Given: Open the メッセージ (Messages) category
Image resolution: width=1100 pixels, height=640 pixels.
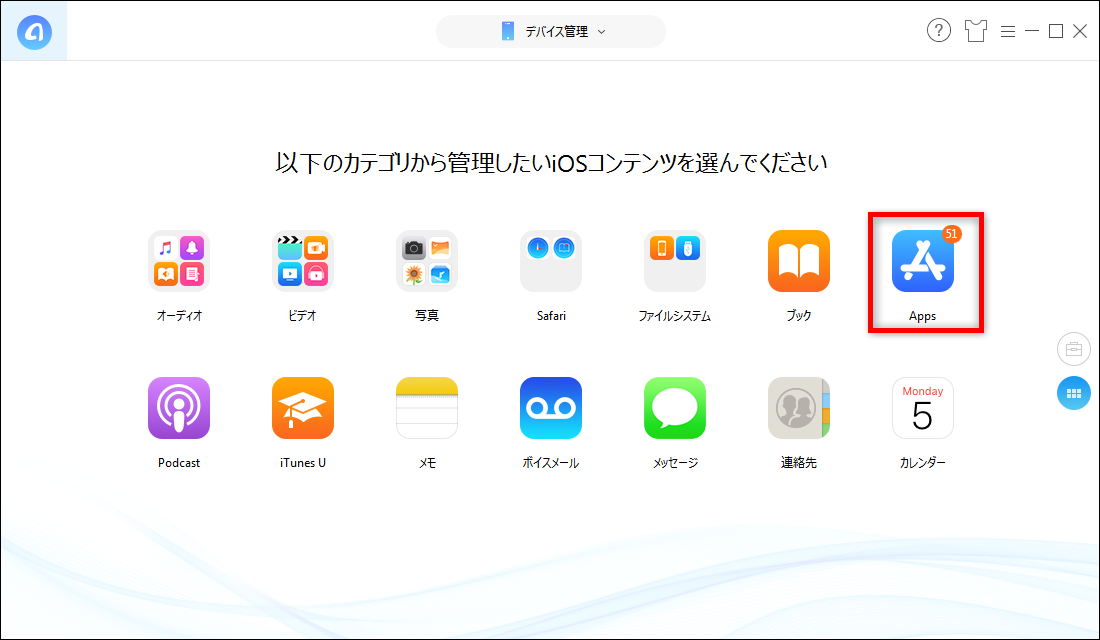Looking at the screenshot, I should (675, 408).
